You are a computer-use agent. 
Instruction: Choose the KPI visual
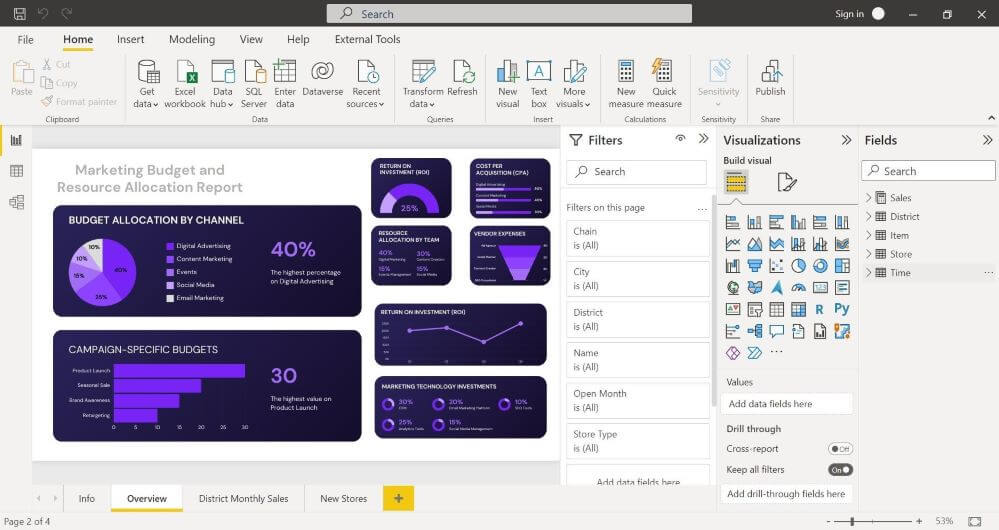pos(733,310)
